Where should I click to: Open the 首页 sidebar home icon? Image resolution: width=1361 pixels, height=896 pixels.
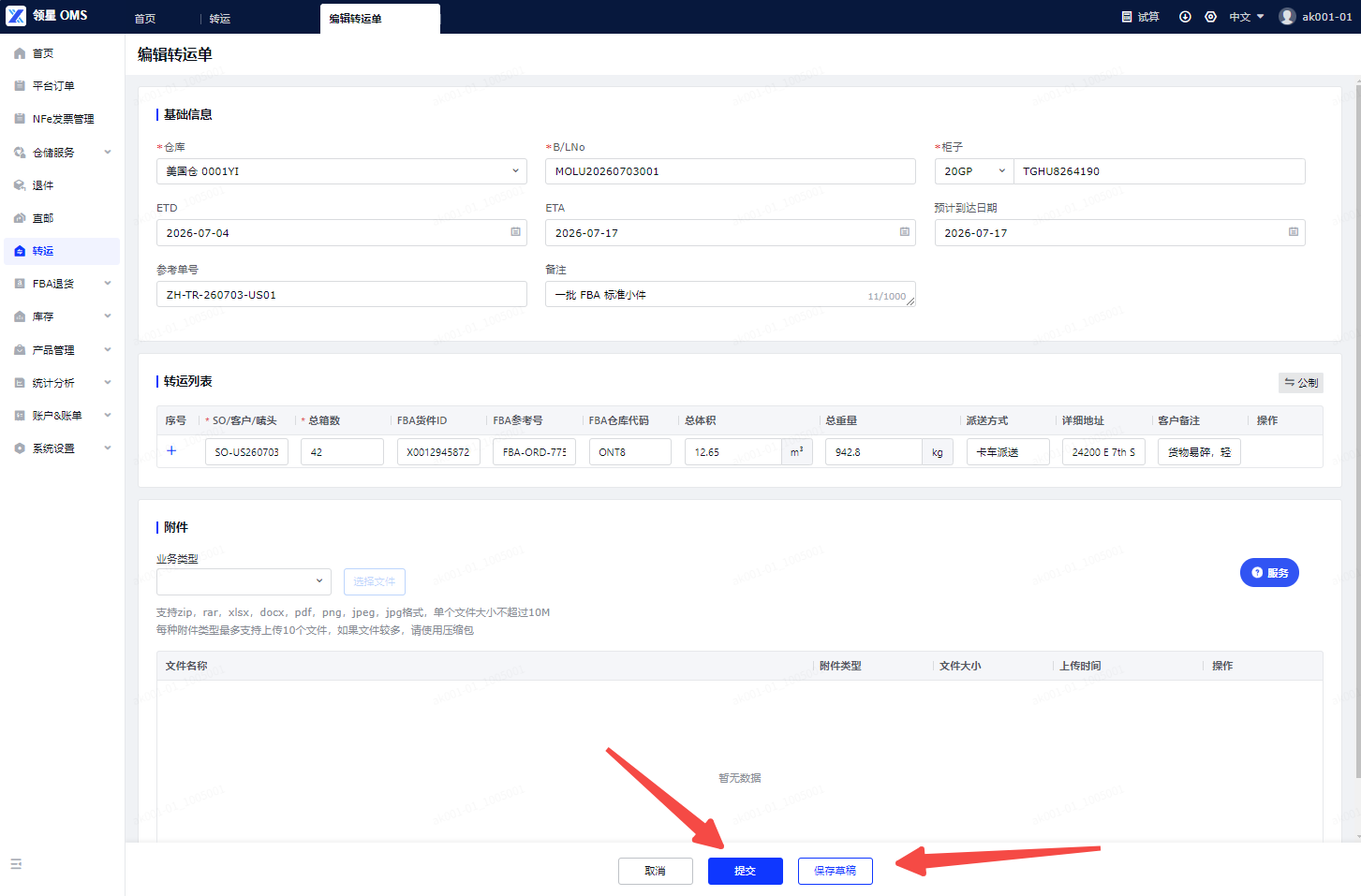click(x=20, y=53)
